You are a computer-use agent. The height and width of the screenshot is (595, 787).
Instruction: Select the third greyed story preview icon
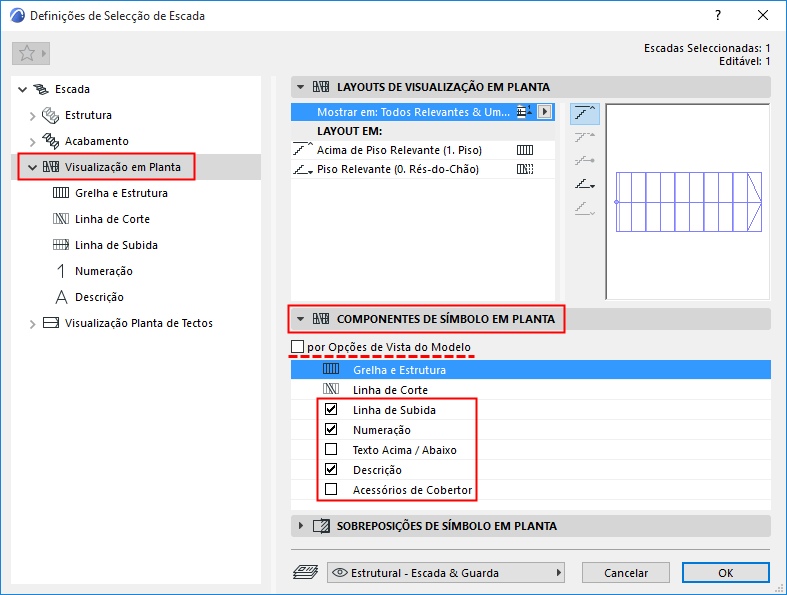pos(585,161)
